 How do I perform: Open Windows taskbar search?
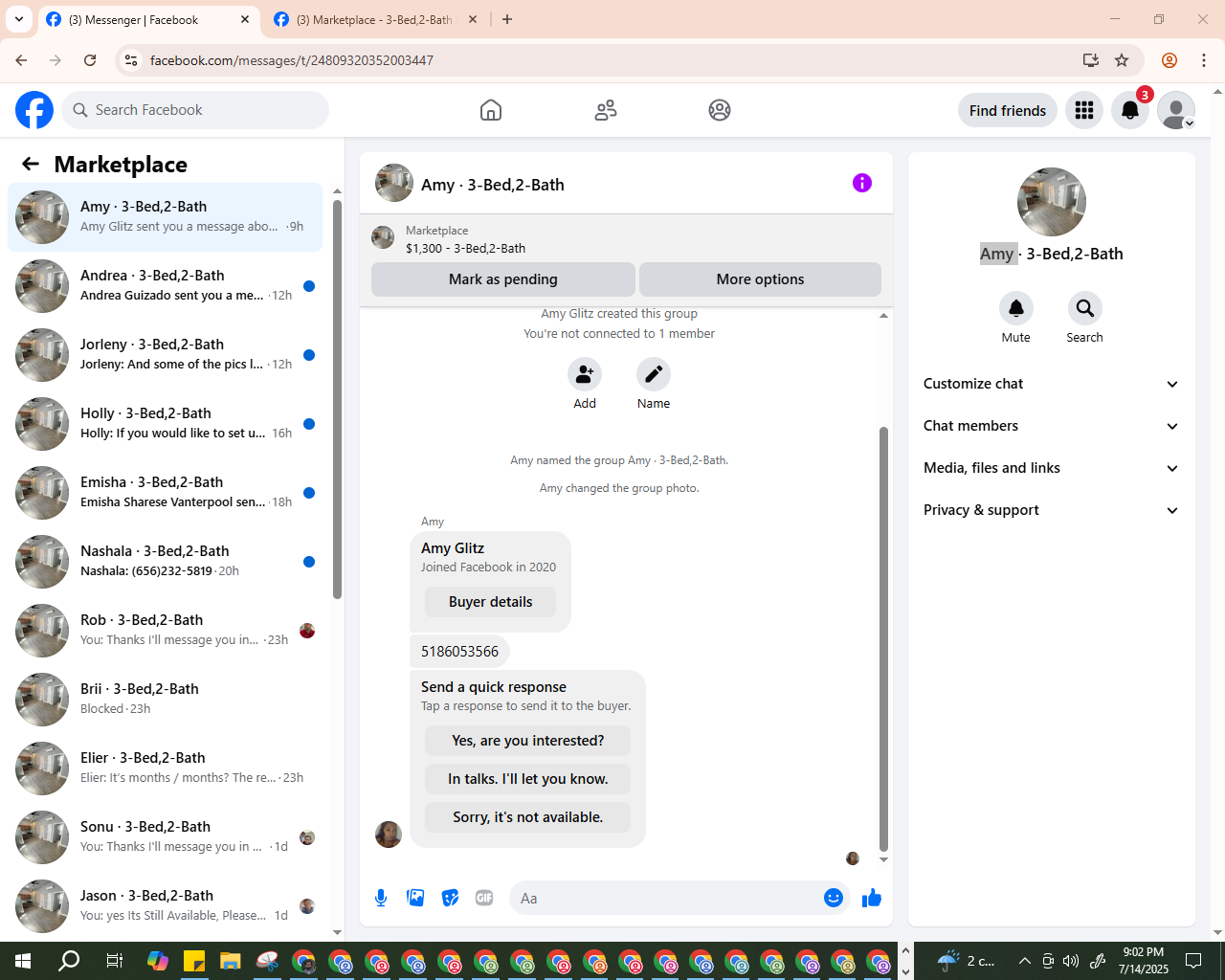point(69,961)
